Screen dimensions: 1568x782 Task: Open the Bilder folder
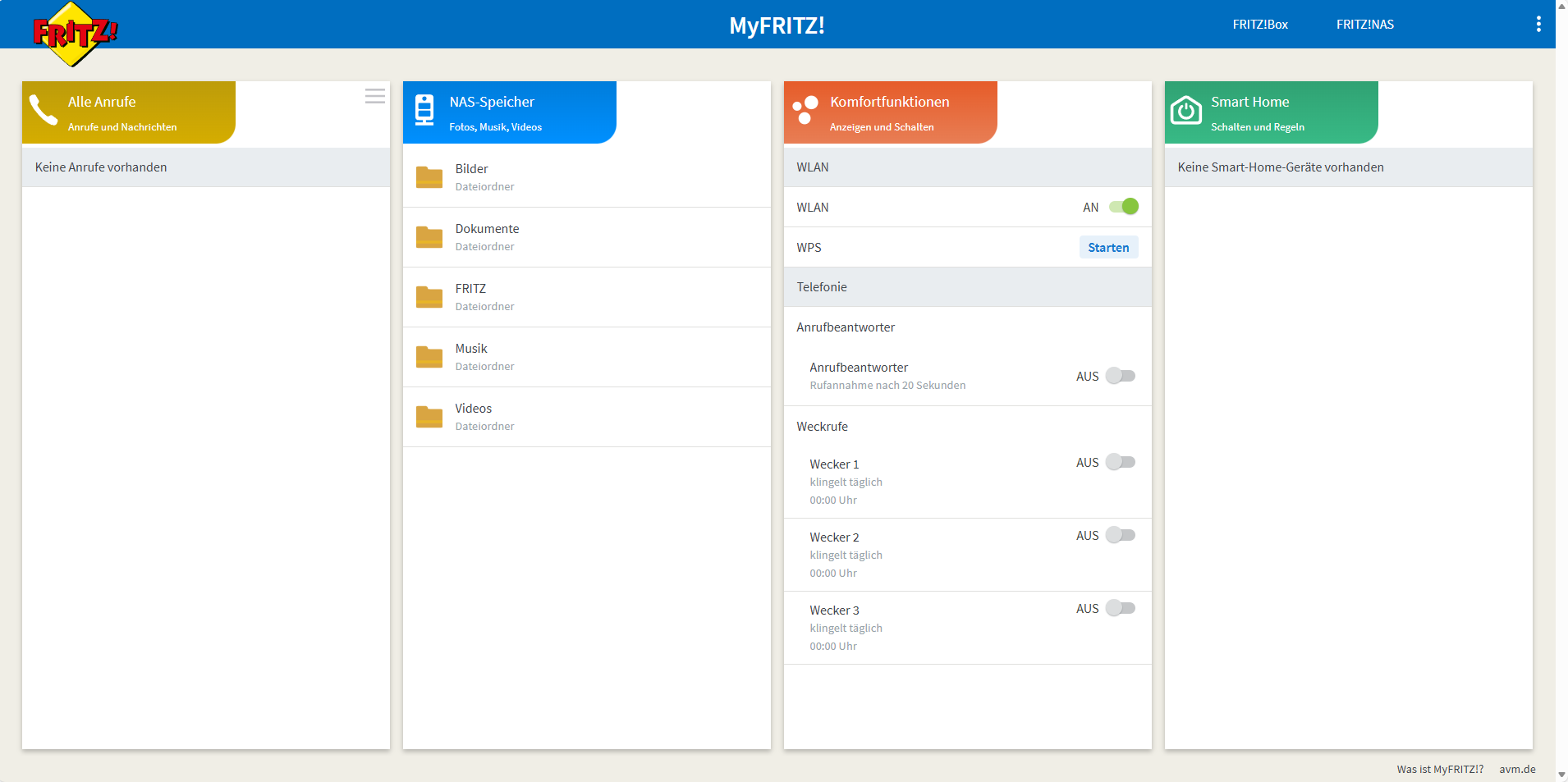pyautogui.click(x=586, y=177)
